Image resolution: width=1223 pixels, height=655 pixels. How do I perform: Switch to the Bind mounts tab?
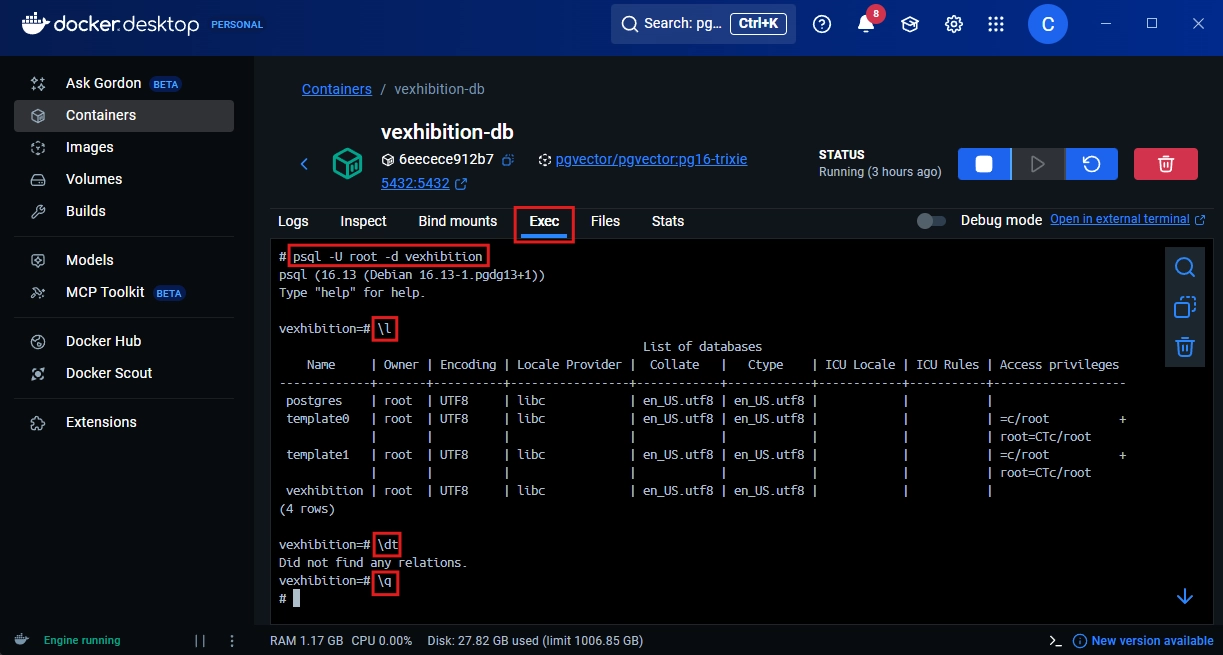coord(457,221)
